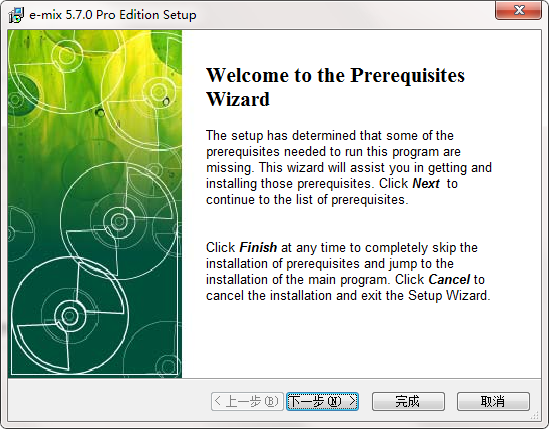The image size is (549, 429).
Task: Click the bold 'Finish' word in description
Action: (x=258, y=248)
